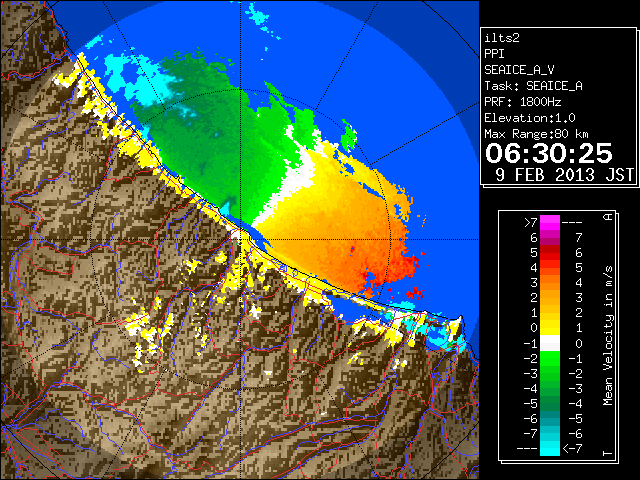Click the '>7' legend label

pyautogui.click(x=531, y=222)
